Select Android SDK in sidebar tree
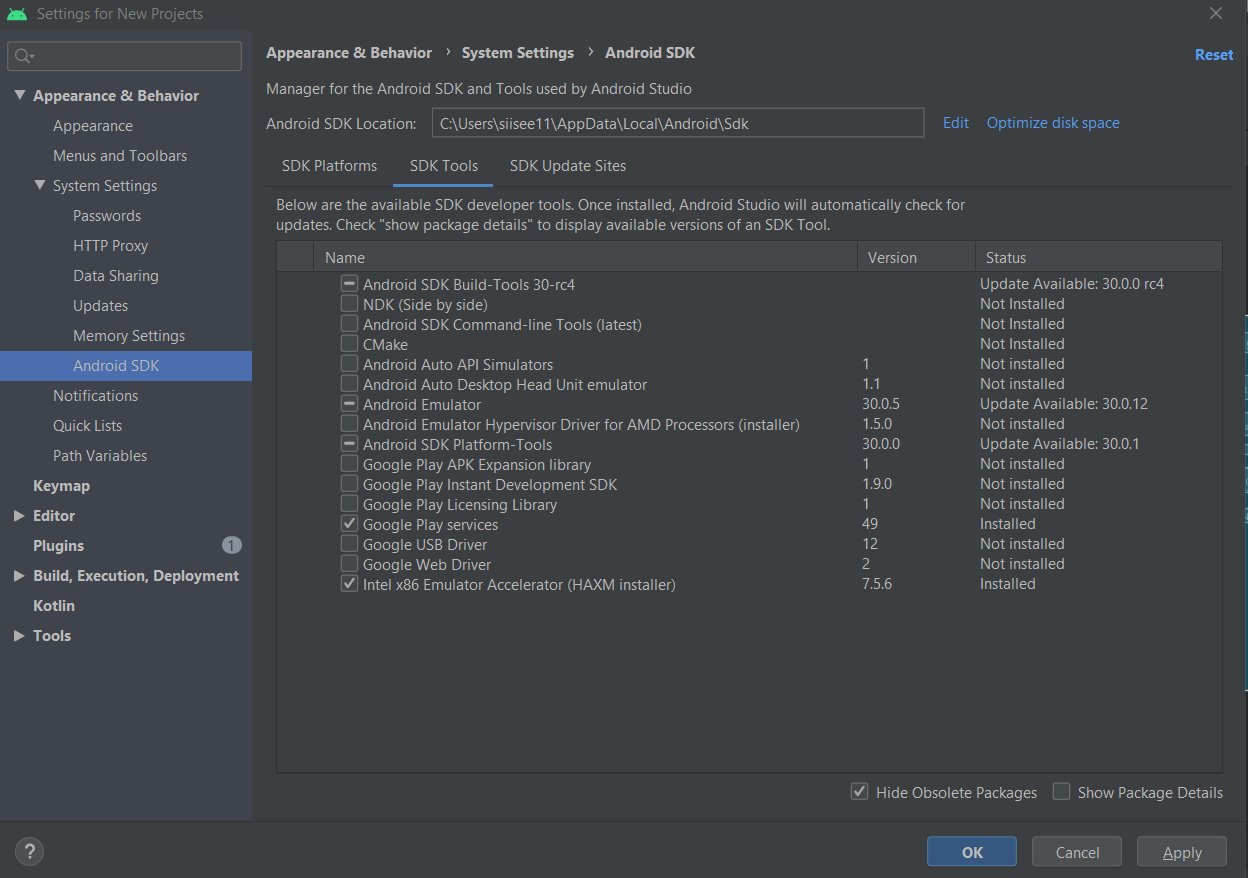Image resolution: width=1248 pixels, height=878 pixels. [x=126, y=365]
